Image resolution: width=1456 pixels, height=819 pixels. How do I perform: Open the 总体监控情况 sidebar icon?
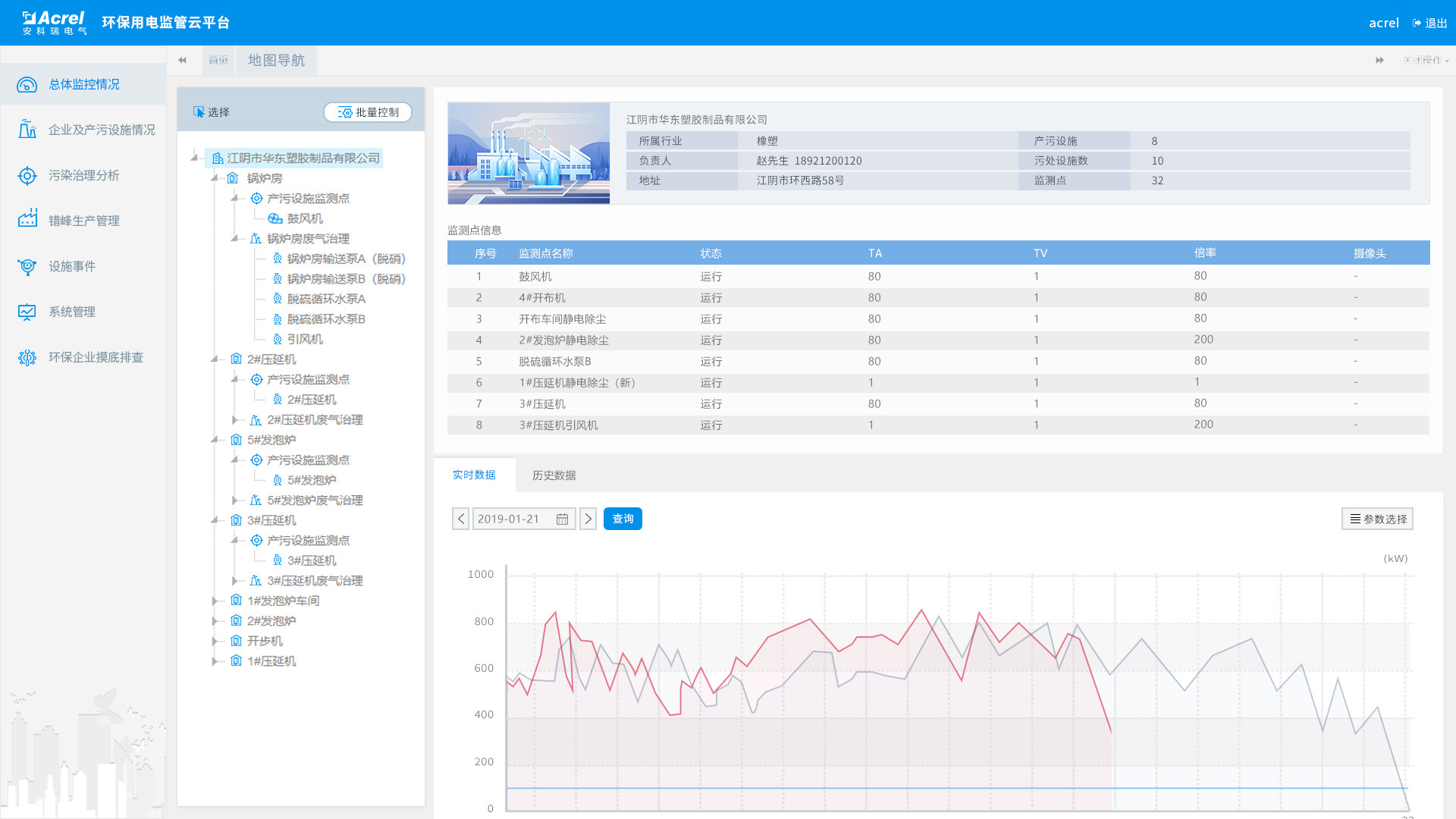27,85
